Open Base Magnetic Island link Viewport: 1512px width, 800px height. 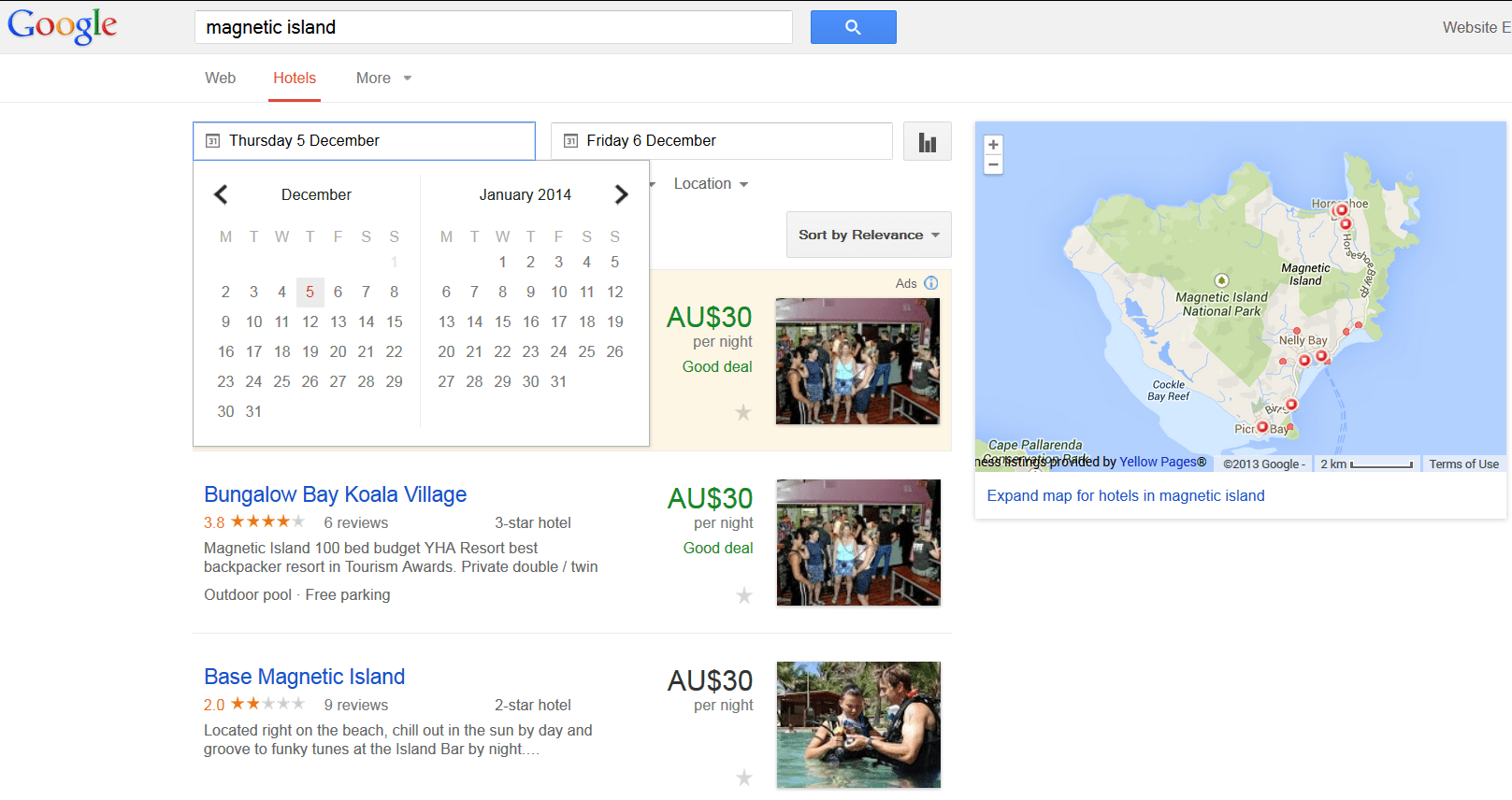click(304, 677)
